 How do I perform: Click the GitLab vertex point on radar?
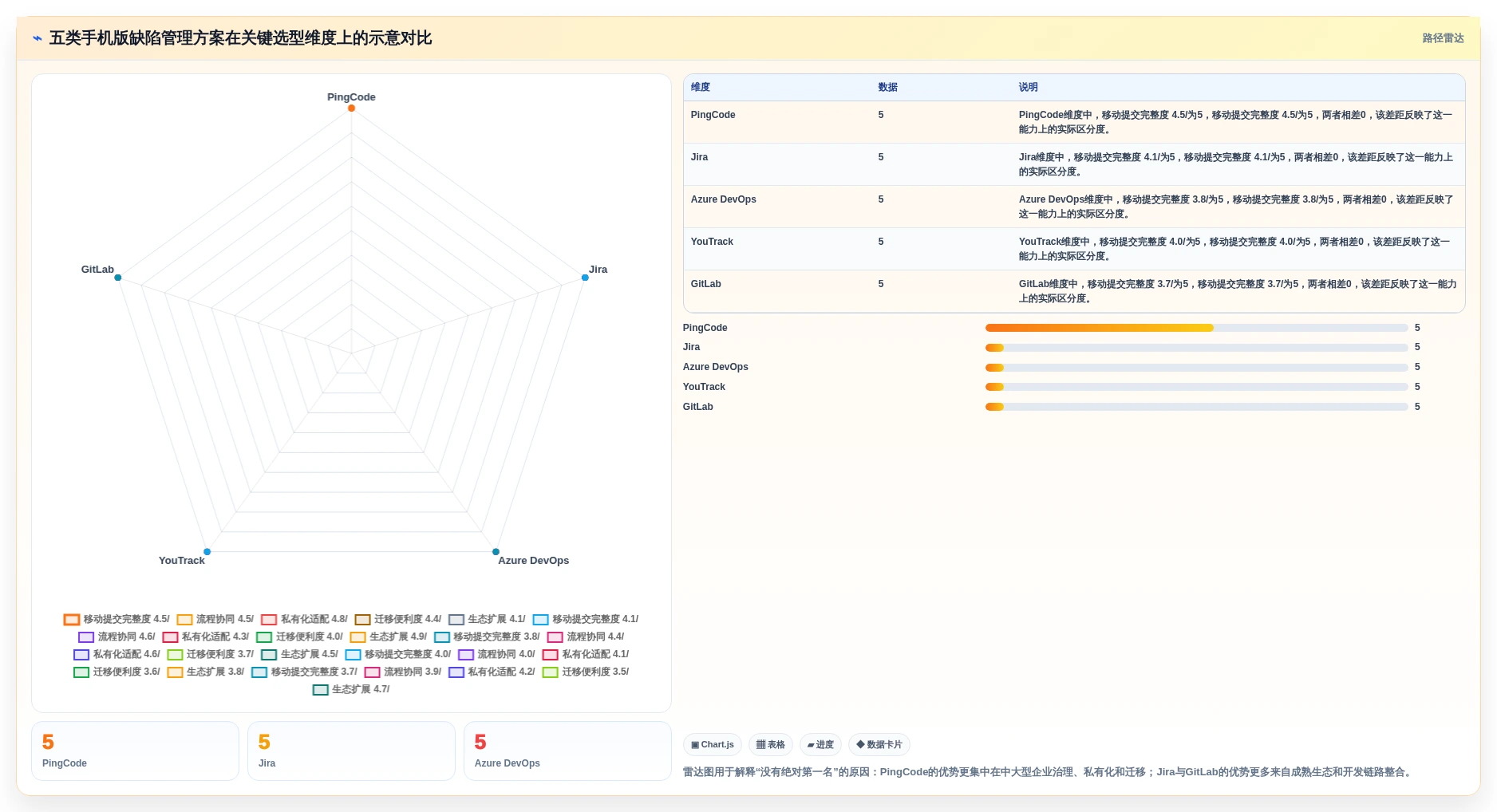pos(118,278)
